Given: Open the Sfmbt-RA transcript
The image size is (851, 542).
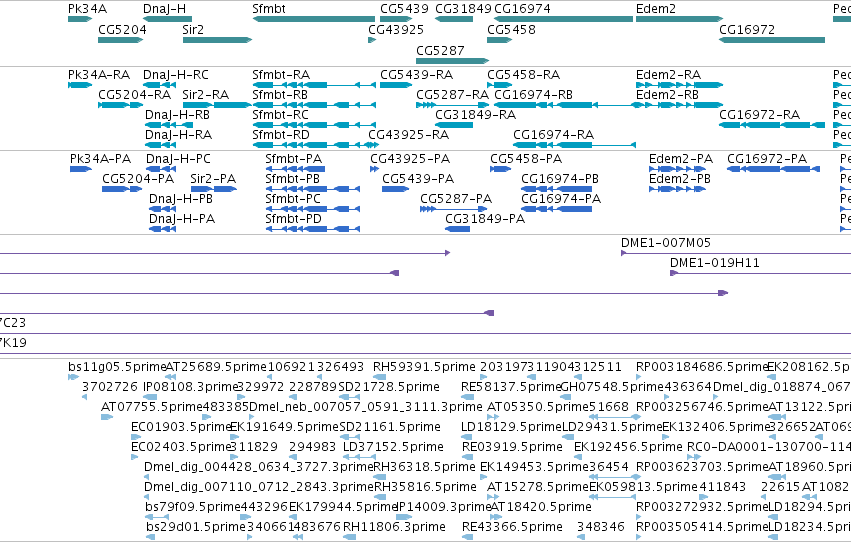Looking at the screenshot, I should click(x=314, y=85).
